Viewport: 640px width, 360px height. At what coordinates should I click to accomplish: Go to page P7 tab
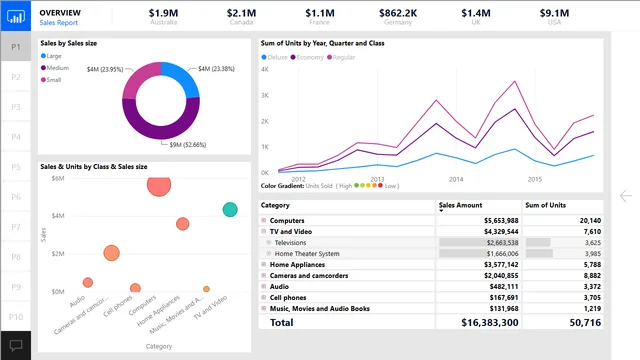tap(16, 227)
